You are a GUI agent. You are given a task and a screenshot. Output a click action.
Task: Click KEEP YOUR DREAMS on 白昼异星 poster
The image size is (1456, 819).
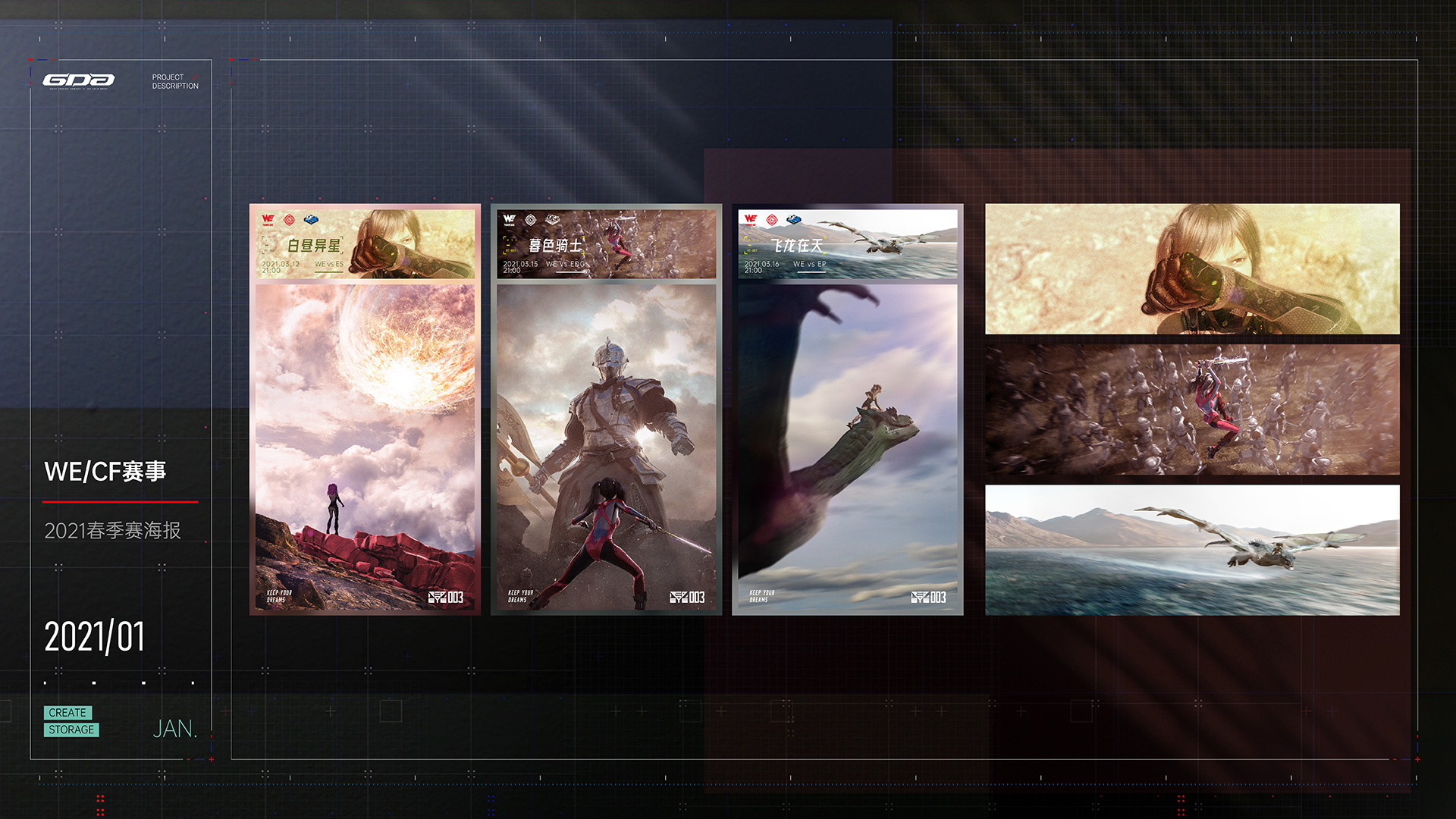[x=279, y=596]
